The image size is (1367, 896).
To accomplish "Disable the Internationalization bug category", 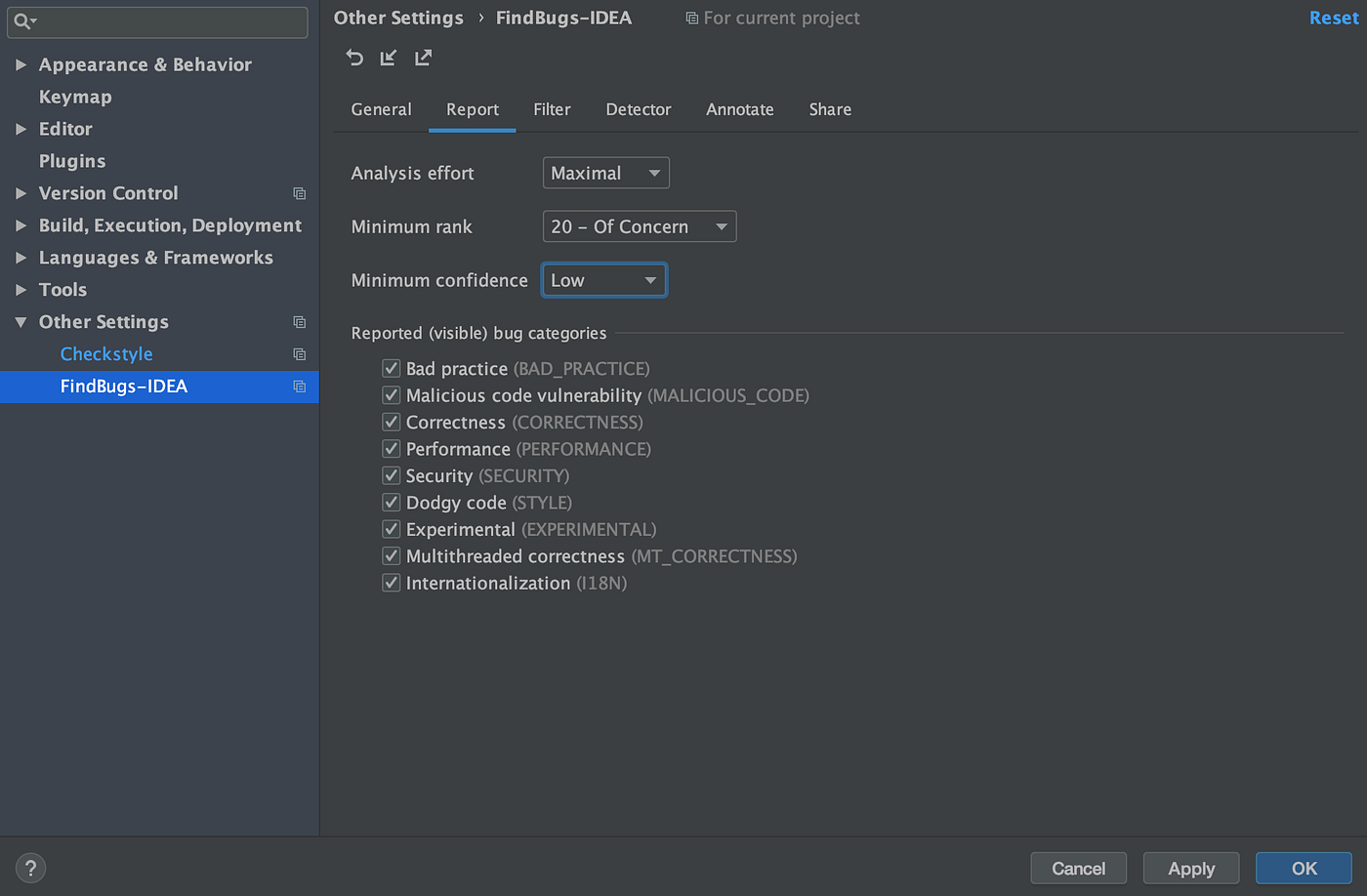I will point(391,583).
